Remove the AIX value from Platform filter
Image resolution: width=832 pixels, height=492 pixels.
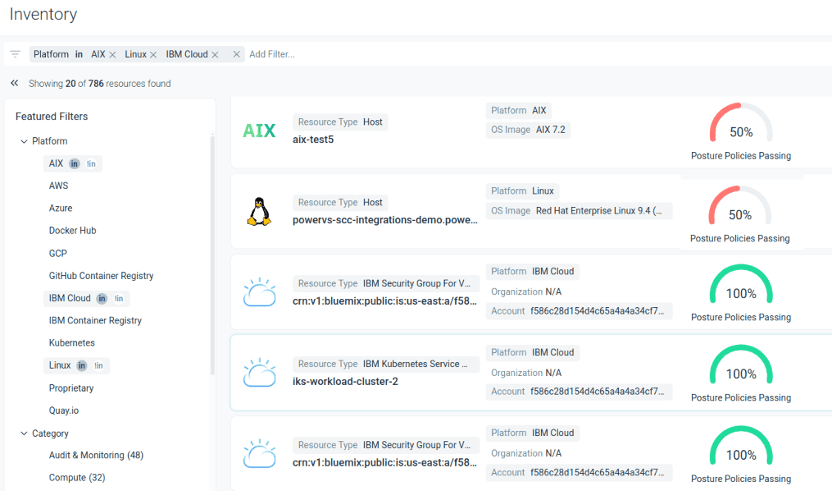point(112,55)
